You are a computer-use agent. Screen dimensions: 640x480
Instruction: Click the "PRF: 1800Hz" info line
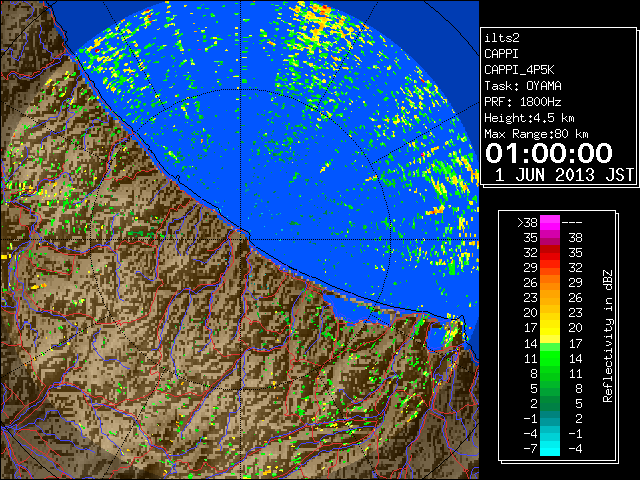(x=523, y=102)
